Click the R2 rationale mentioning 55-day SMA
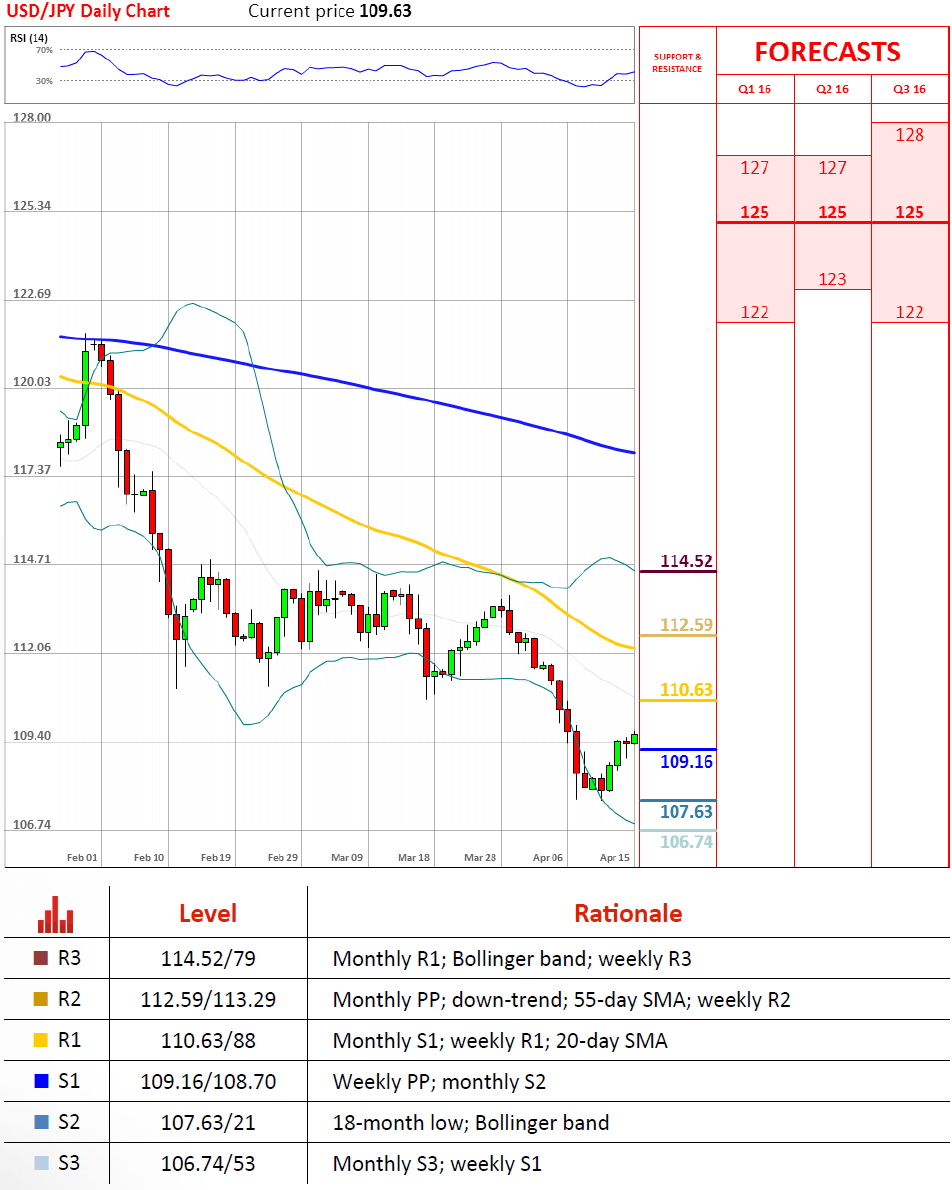Image resolution: width=952 pixels, height=1190 pixels. coord(562,1000)
